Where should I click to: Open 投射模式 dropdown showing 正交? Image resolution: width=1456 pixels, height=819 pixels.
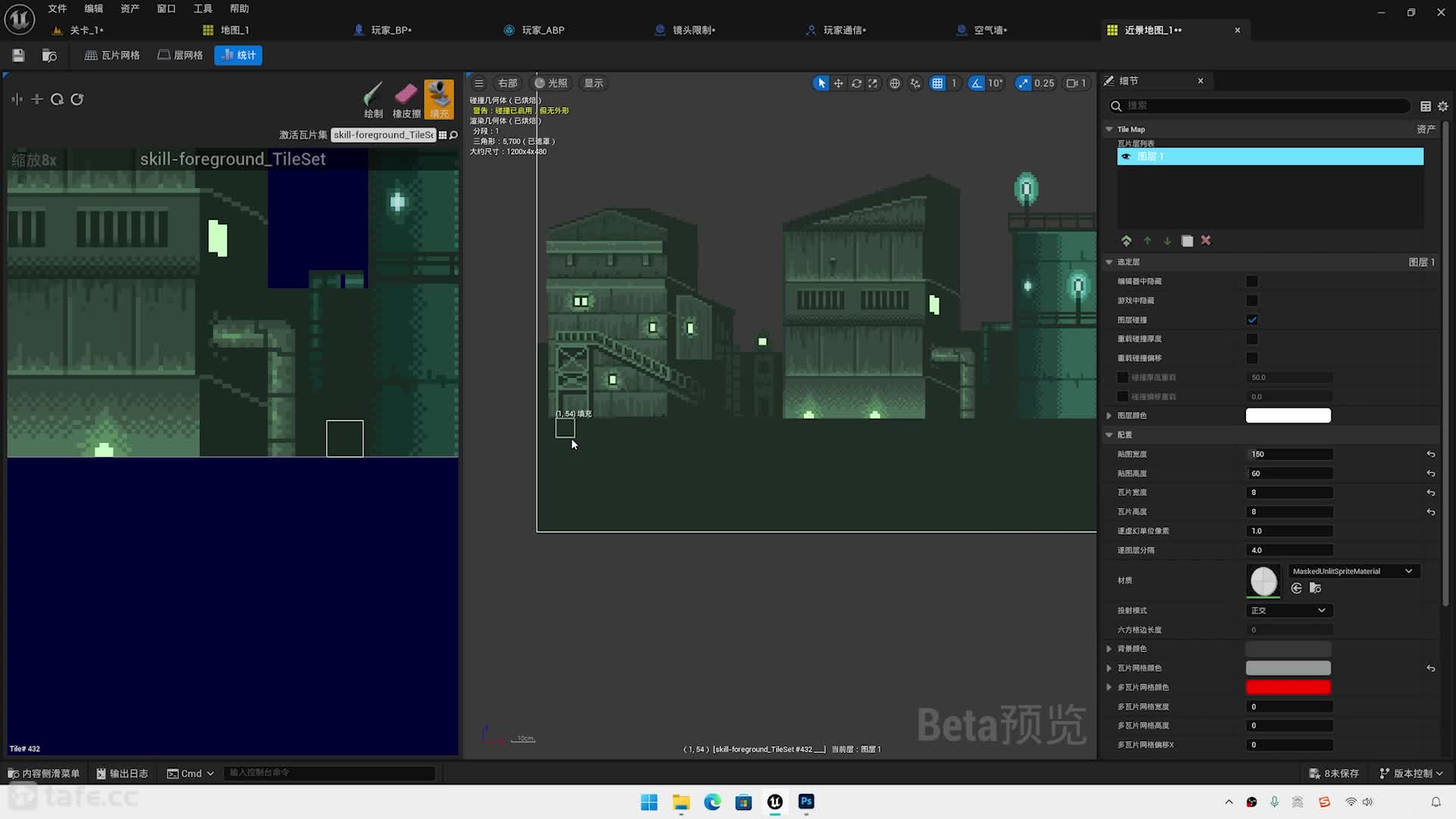point(1289,610)
